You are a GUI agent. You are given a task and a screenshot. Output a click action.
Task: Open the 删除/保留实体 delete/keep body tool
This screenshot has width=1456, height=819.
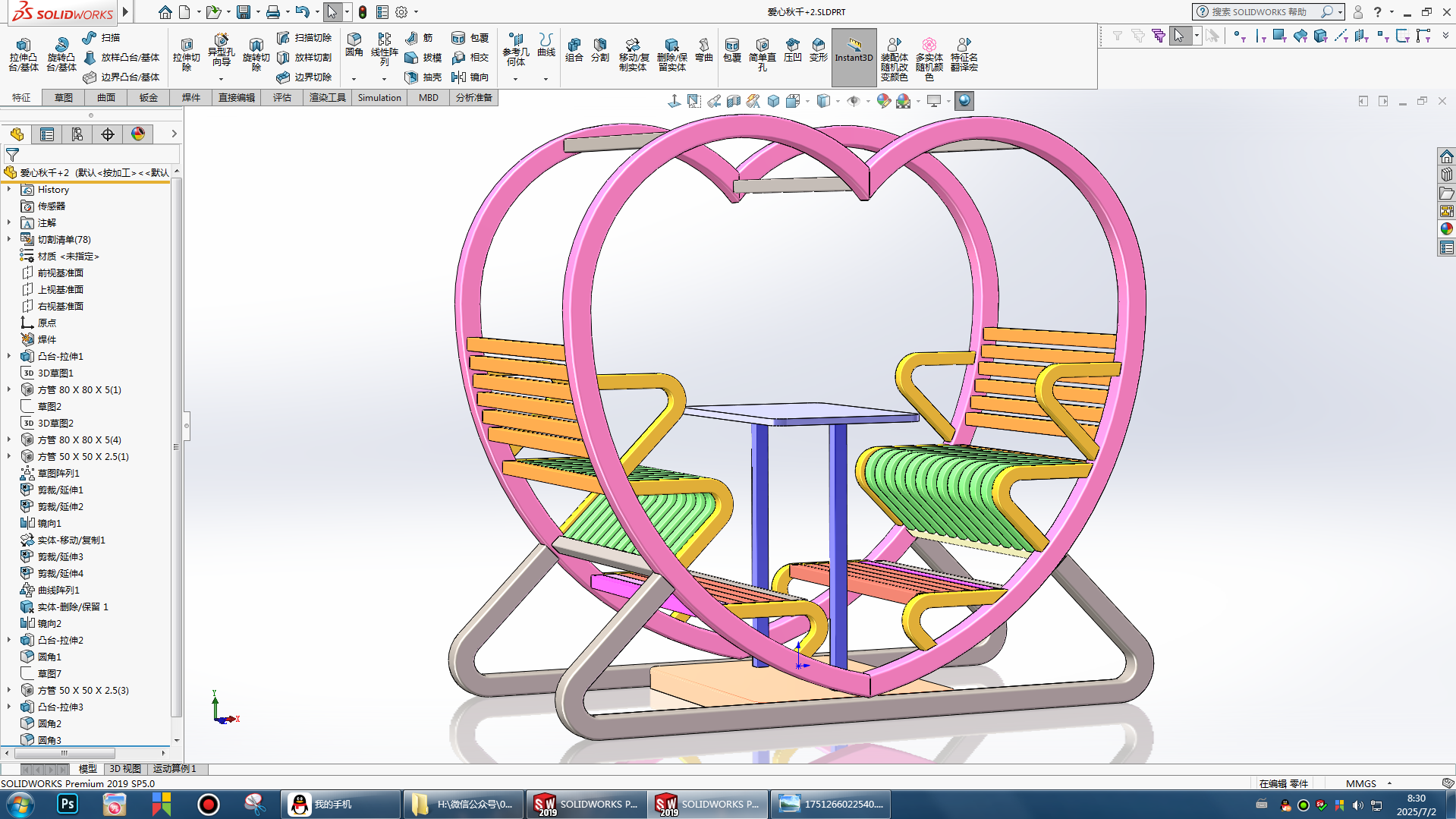671,55
